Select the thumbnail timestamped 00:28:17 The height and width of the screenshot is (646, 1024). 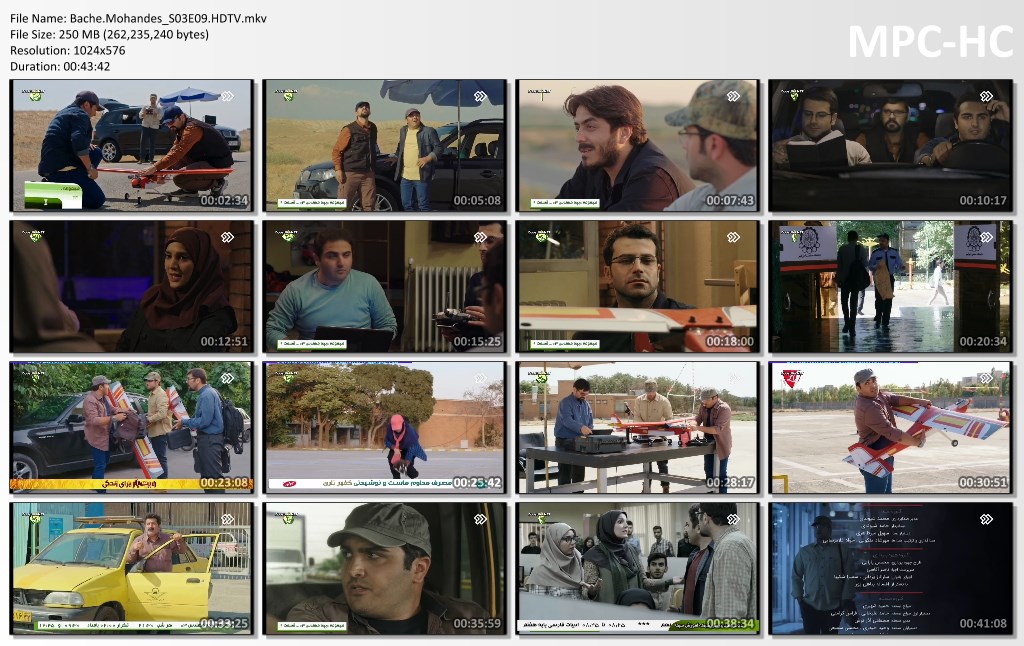pos(637,428)
